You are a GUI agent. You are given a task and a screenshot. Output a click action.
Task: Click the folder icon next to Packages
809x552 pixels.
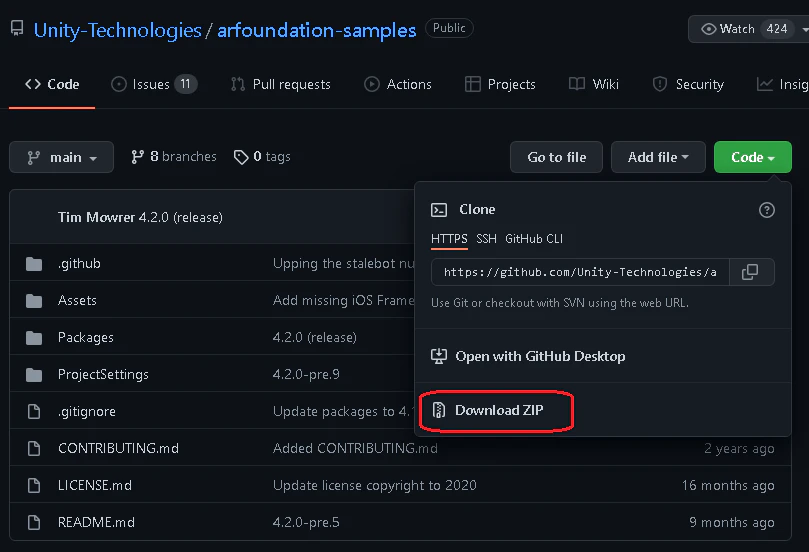[x=34, y=338]
